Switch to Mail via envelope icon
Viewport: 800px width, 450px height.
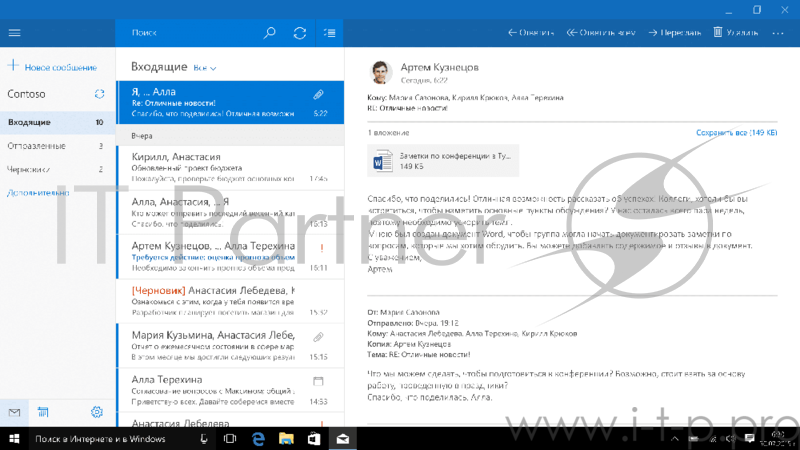pos(14,412)
